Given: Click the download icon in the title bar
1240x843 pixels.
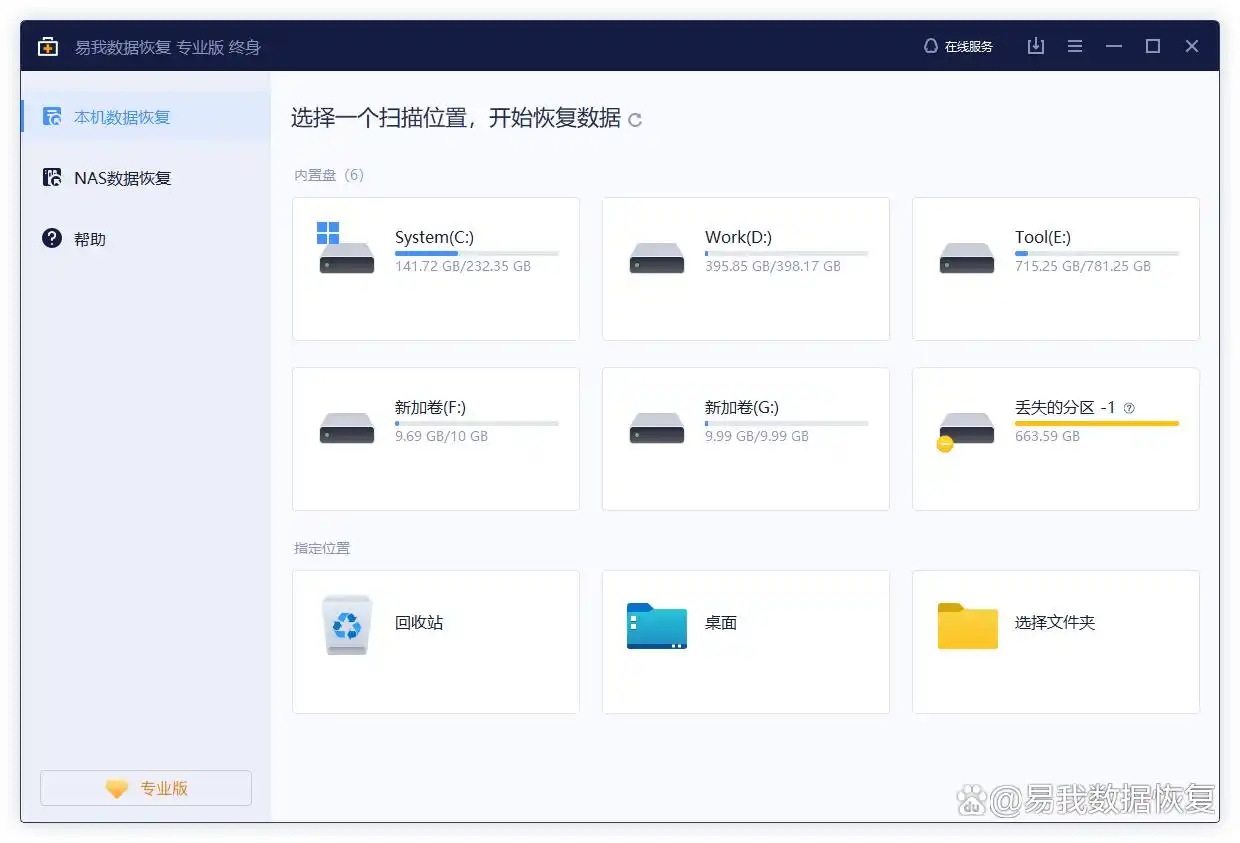Looking at the screenshot, I should 1036,46.
